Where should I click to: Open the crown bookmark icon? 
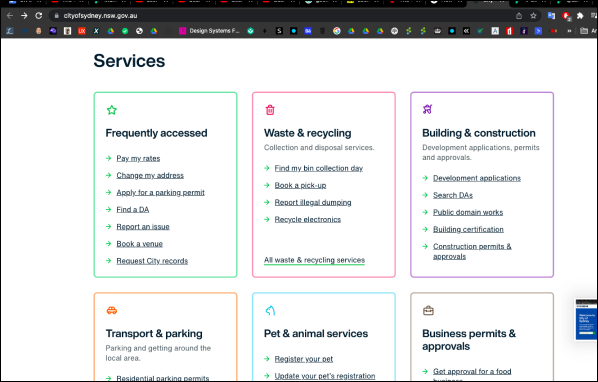(x=437, y=31)
